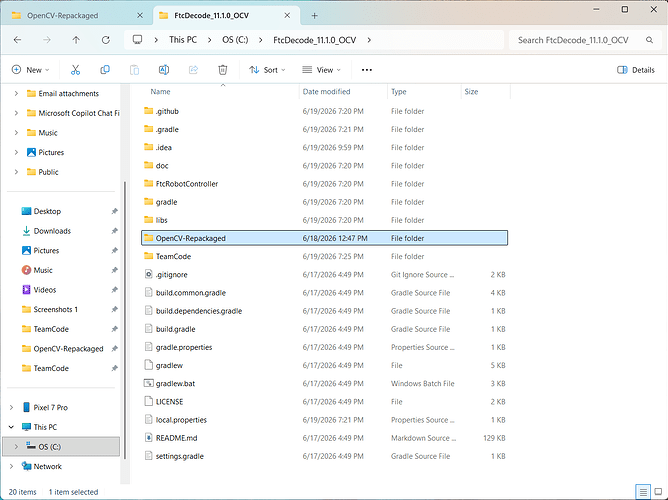Open pinned OpenCV-Repackaged in sidebar
The image size is (668, 500).
69,348
